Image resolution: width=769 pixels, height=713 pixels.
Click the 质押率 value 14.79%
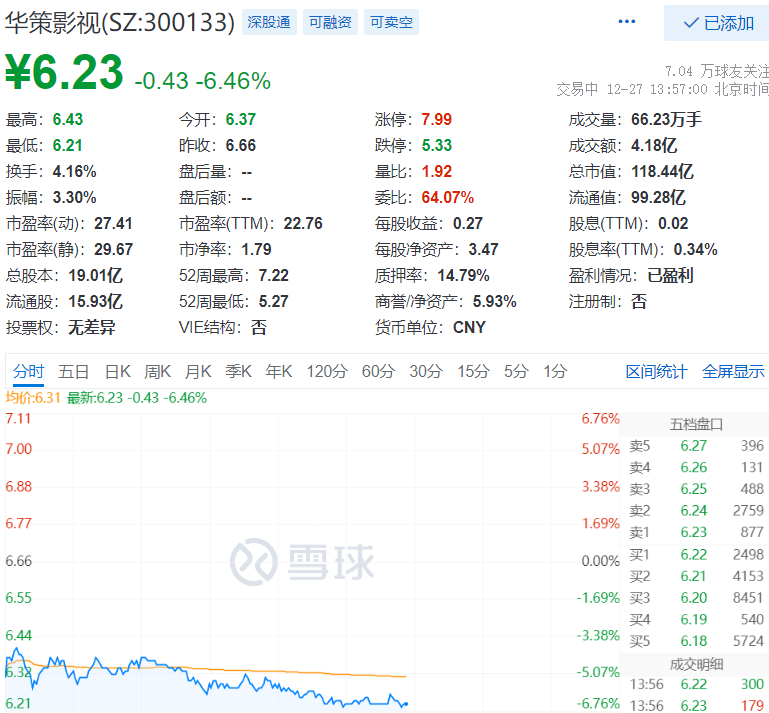(x=463, y=276)
